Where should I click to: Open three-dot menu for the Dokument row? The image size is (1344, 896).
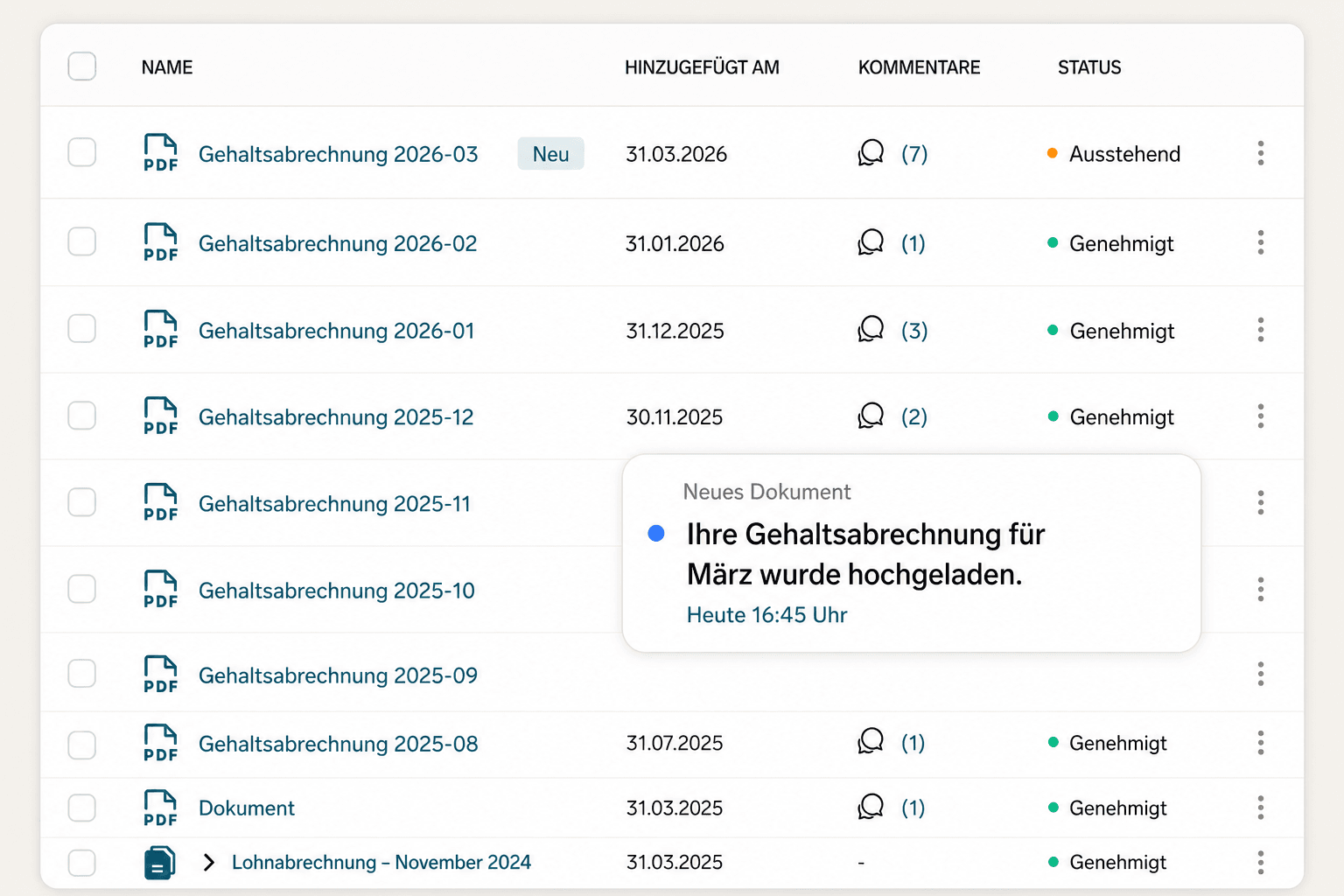pyautogui.click(x=1261, y=808)
